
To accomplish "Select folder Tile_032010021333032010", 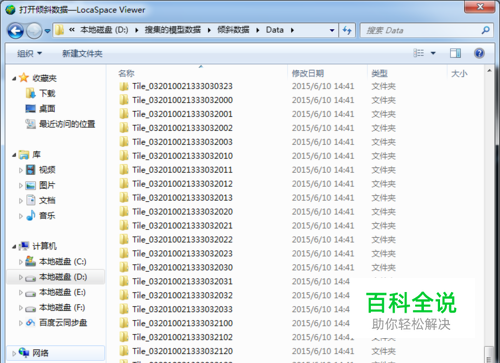I will tap(182, 156).
